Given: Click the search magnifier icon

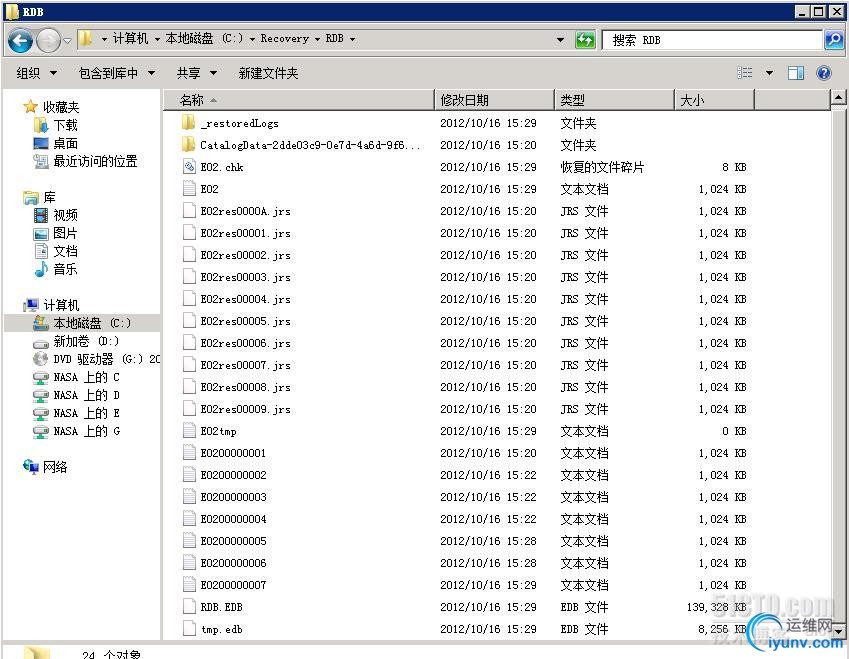Looking at the screenshot, I should click(x=833, y=40).
